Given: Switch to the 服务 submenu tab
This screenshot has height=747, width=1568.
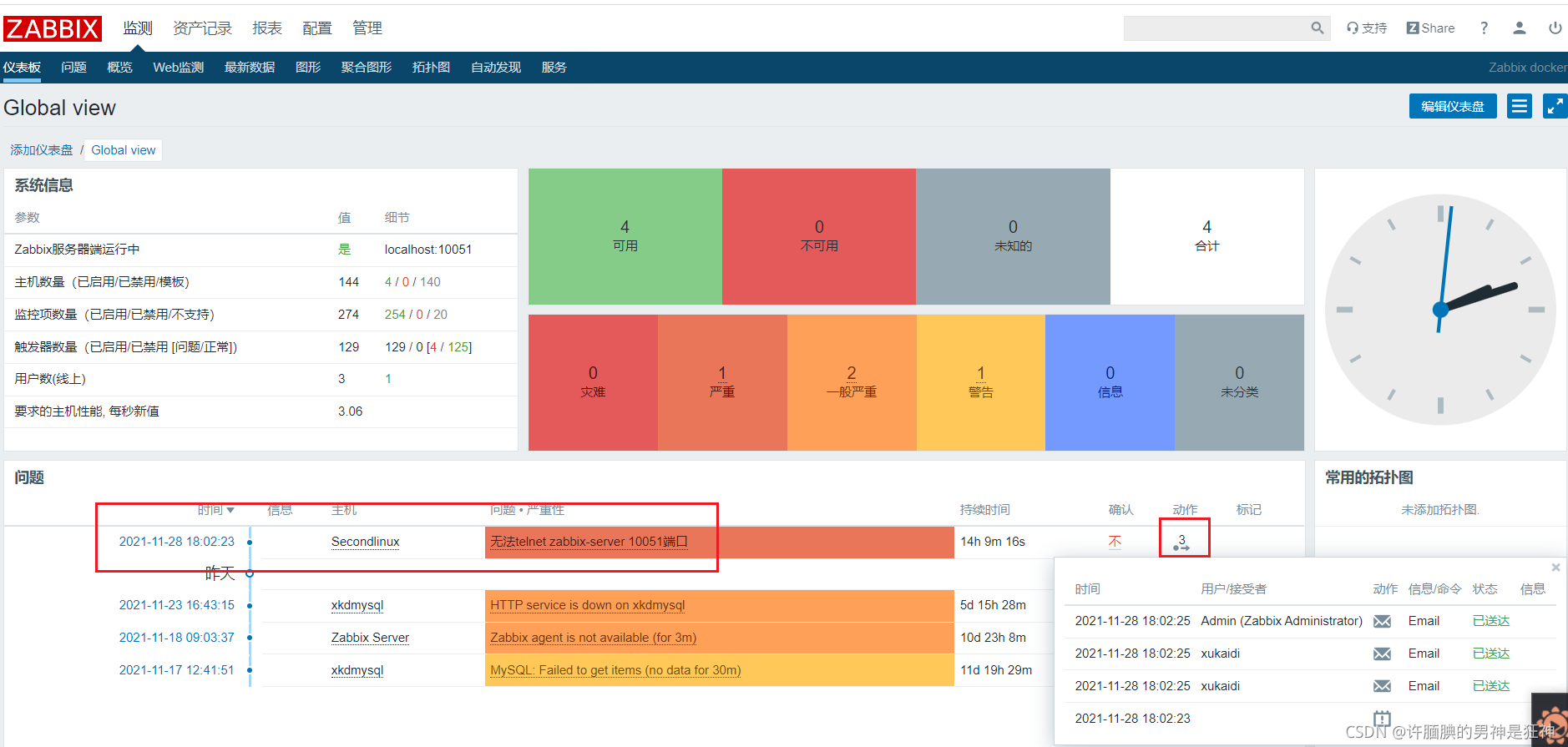Looking at the screenshot, I should (554, 68).
